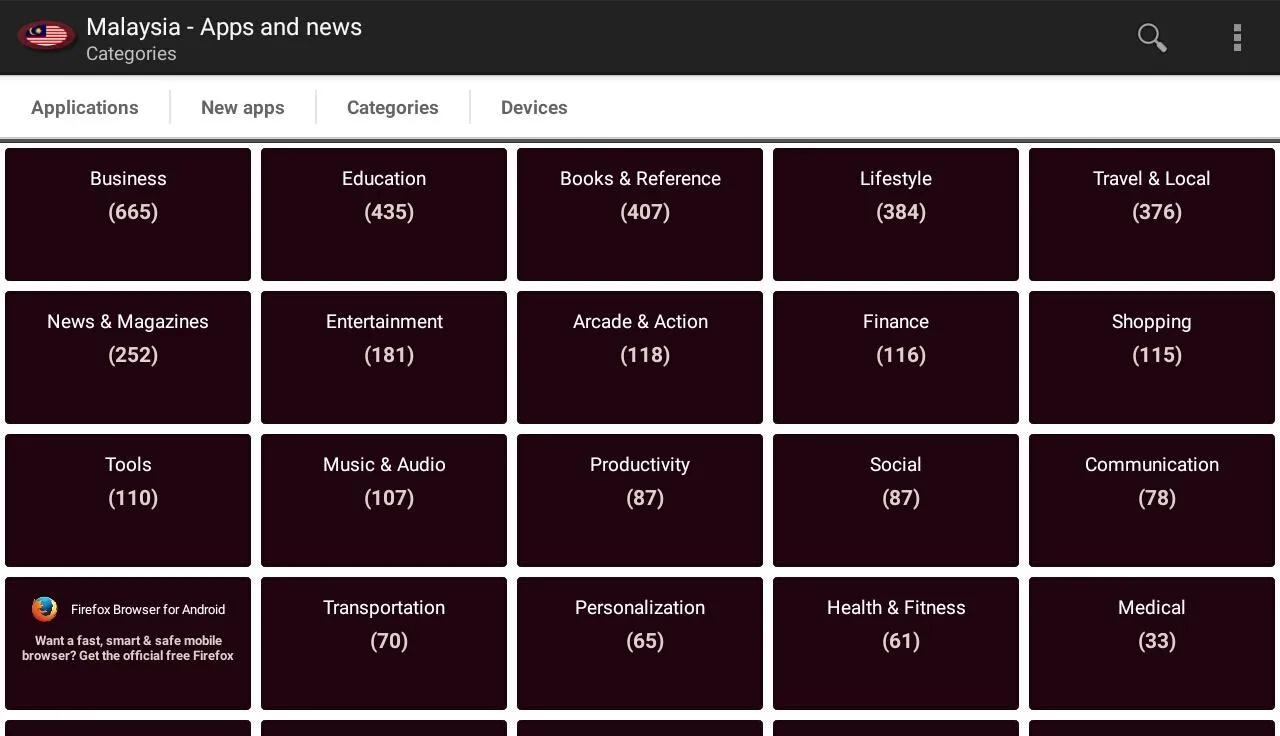The image size is (1280, 736).
Task: Browse the Music & Audio category
Action: pyautogui.click(x=384, y=500)
